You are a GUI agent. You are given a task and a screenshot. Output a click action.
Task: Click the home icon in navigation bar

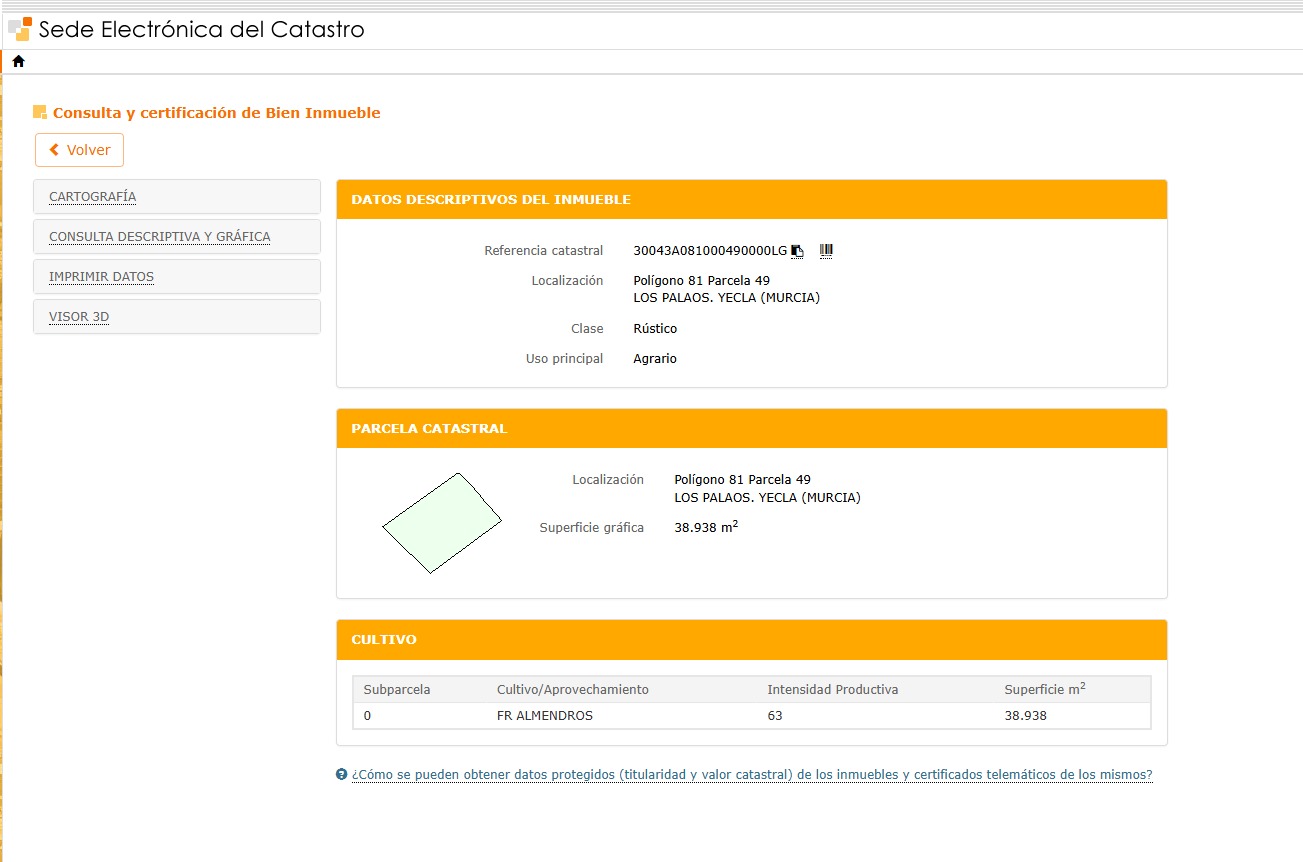[18, 61]
